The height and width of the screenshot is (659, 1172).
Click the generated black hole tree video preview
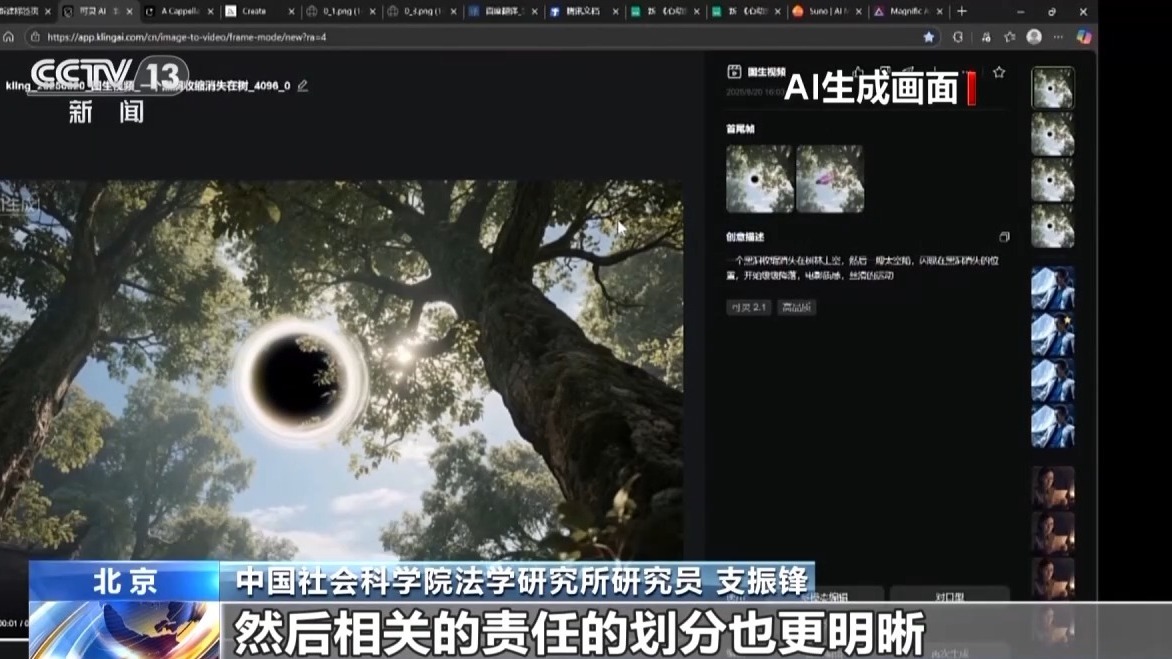click(341, 370)
